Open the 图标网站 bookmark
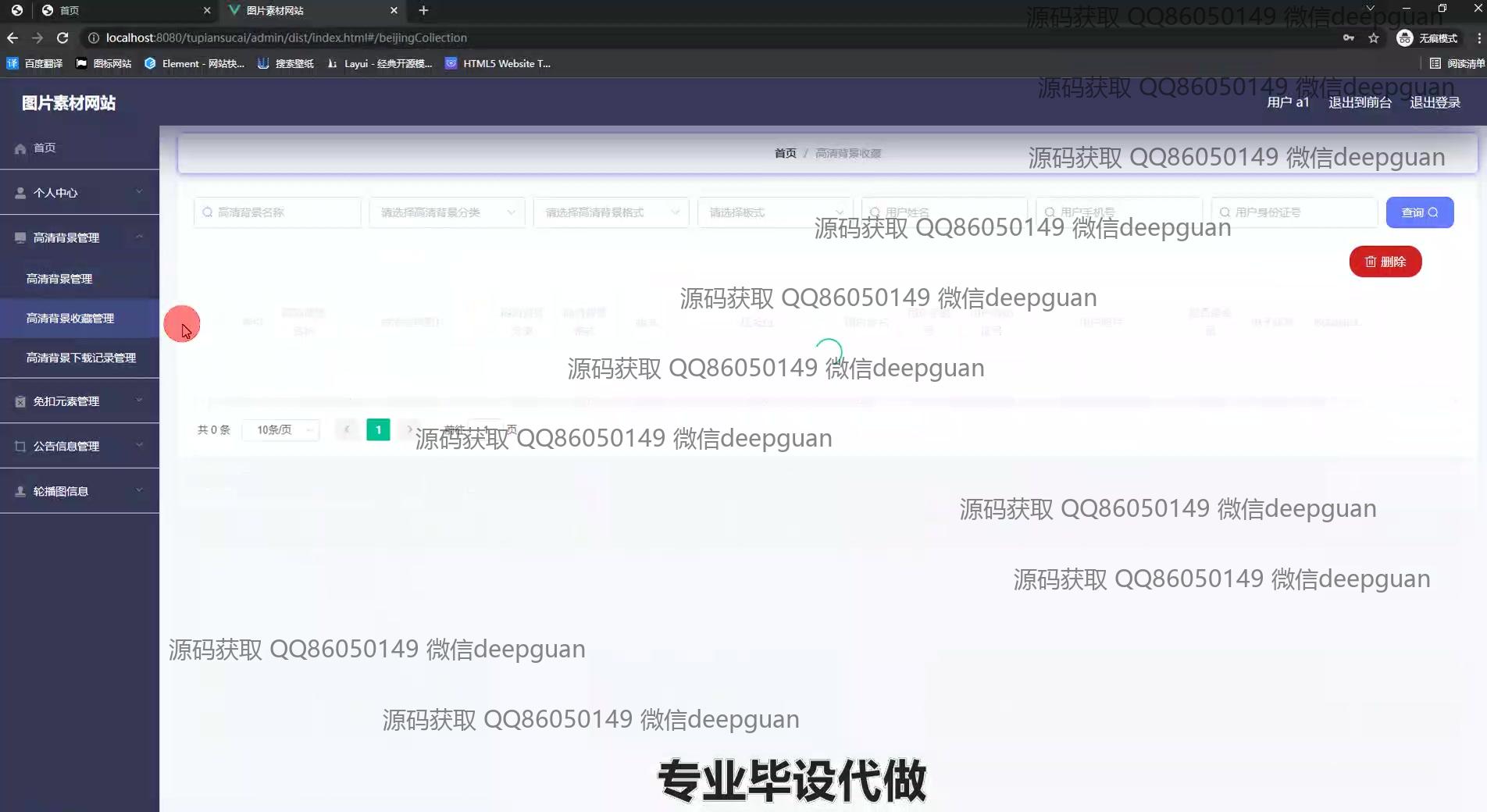Viewport: 1487px width, 812px height. (104, 63)
